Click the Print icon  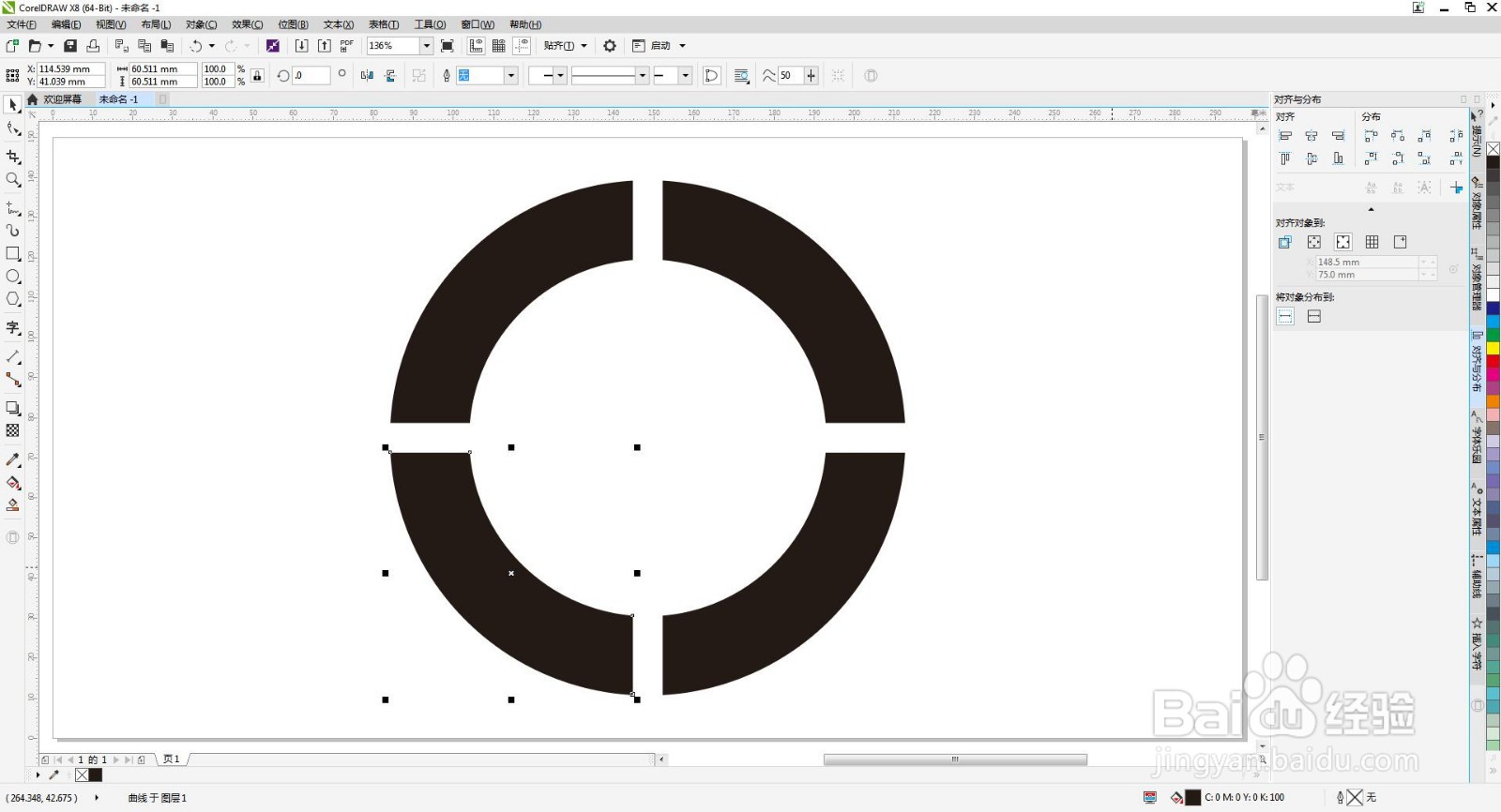click(x=93, y=46)
